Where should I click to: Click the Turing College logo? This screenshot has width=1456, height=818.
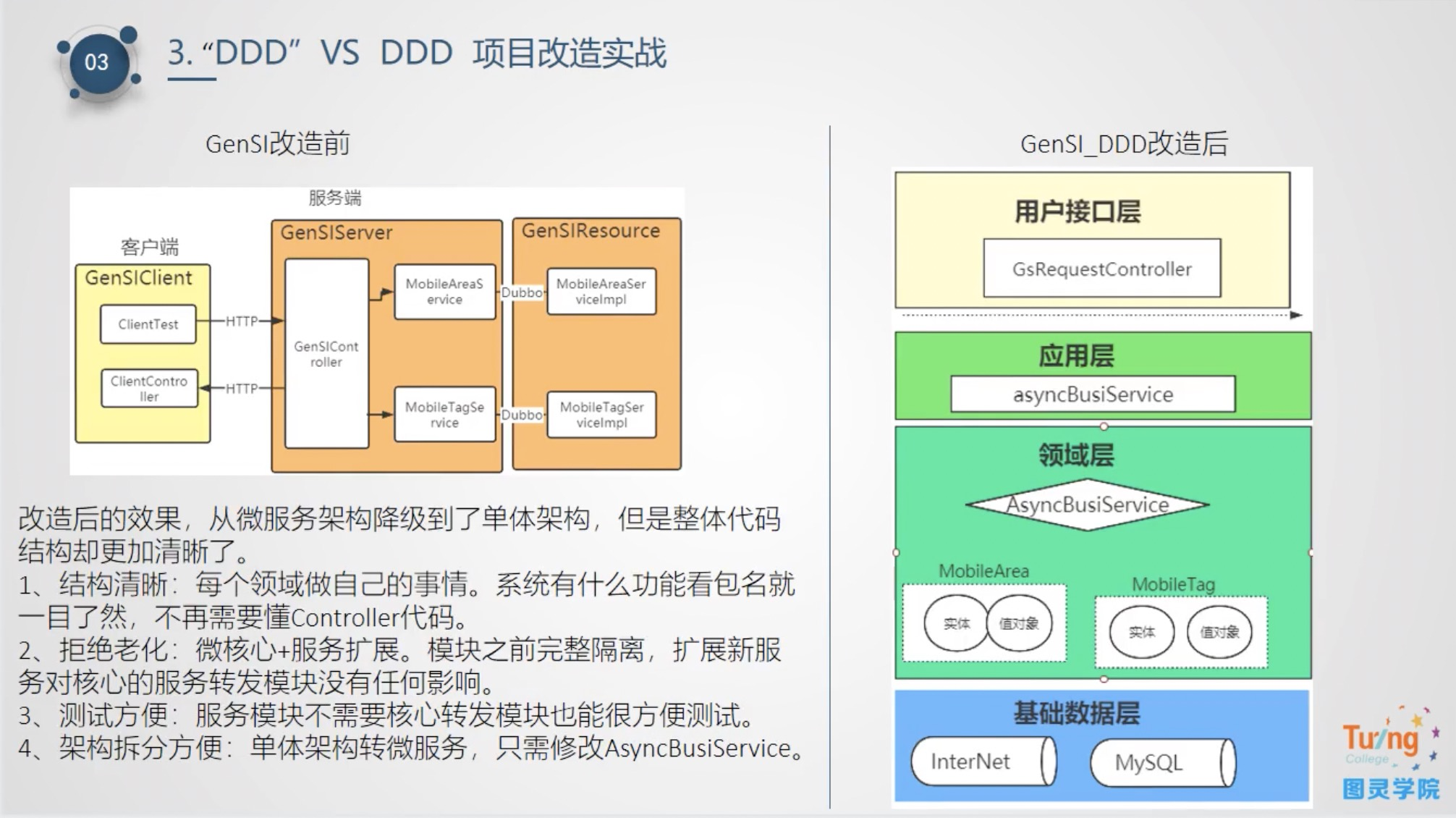[x=1389, y=738]
